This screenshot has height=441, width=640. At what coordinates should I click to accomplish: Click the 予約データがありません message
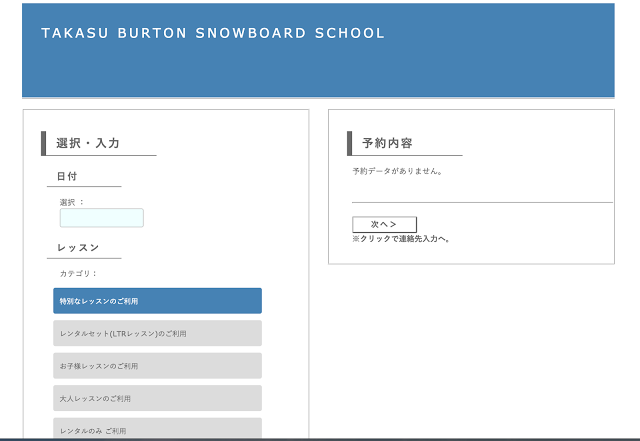click(397, 171)
